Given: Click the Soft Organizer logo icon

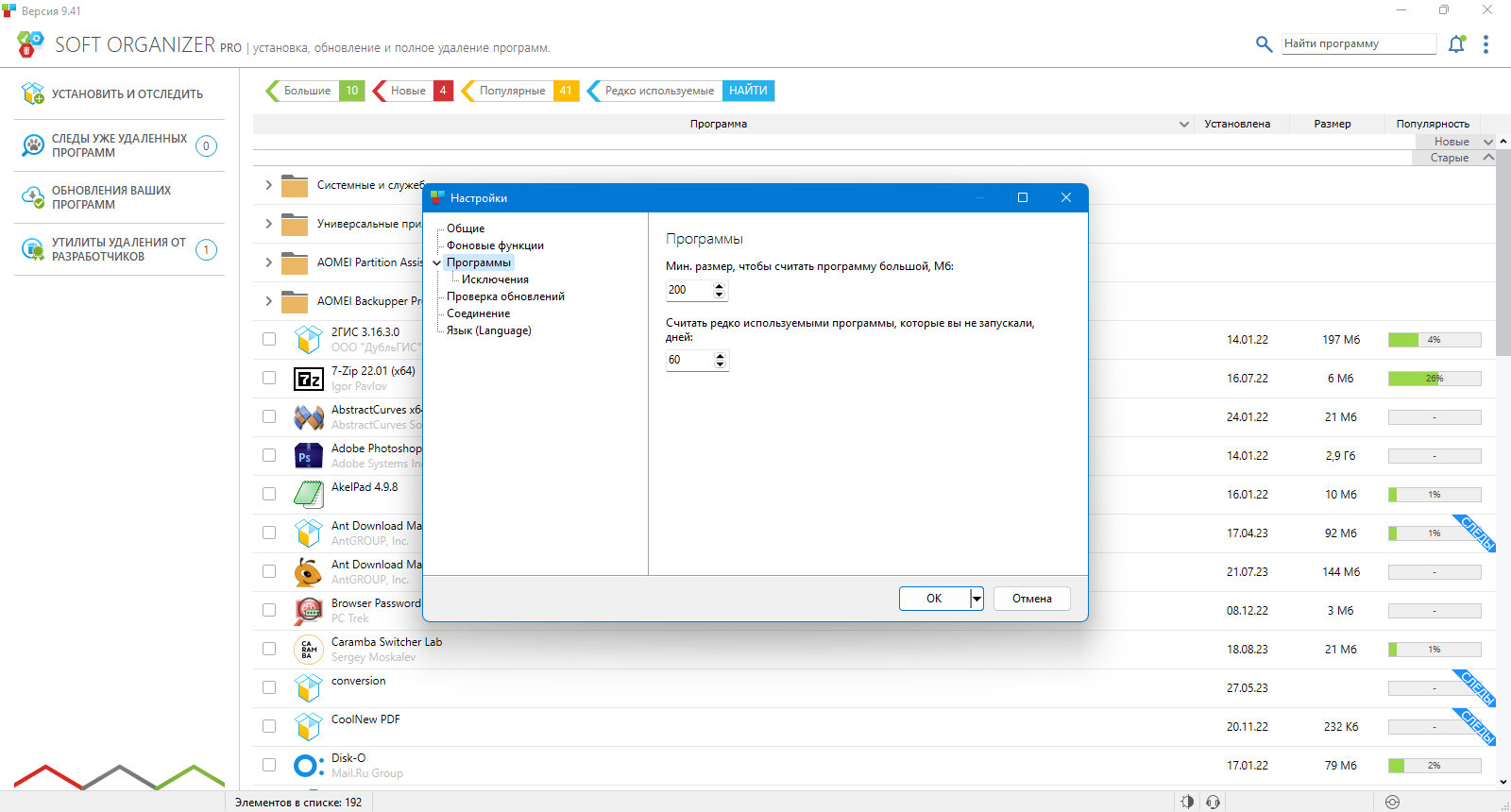Looking at the screenshot, I should click(30, 43).
